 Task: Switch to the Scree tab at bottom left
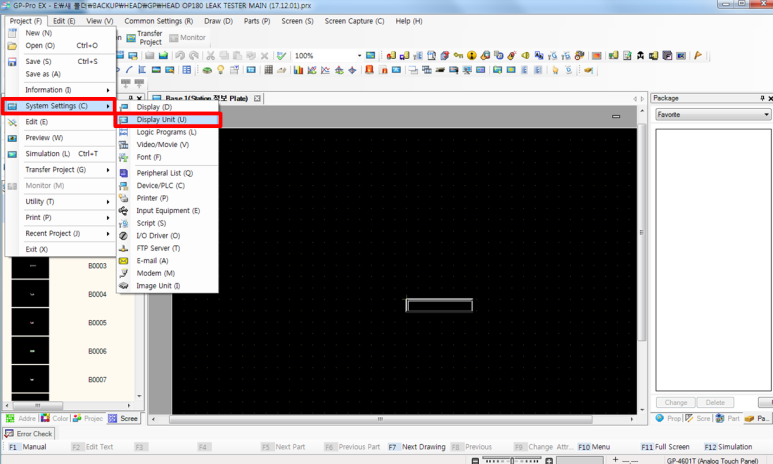124,418
